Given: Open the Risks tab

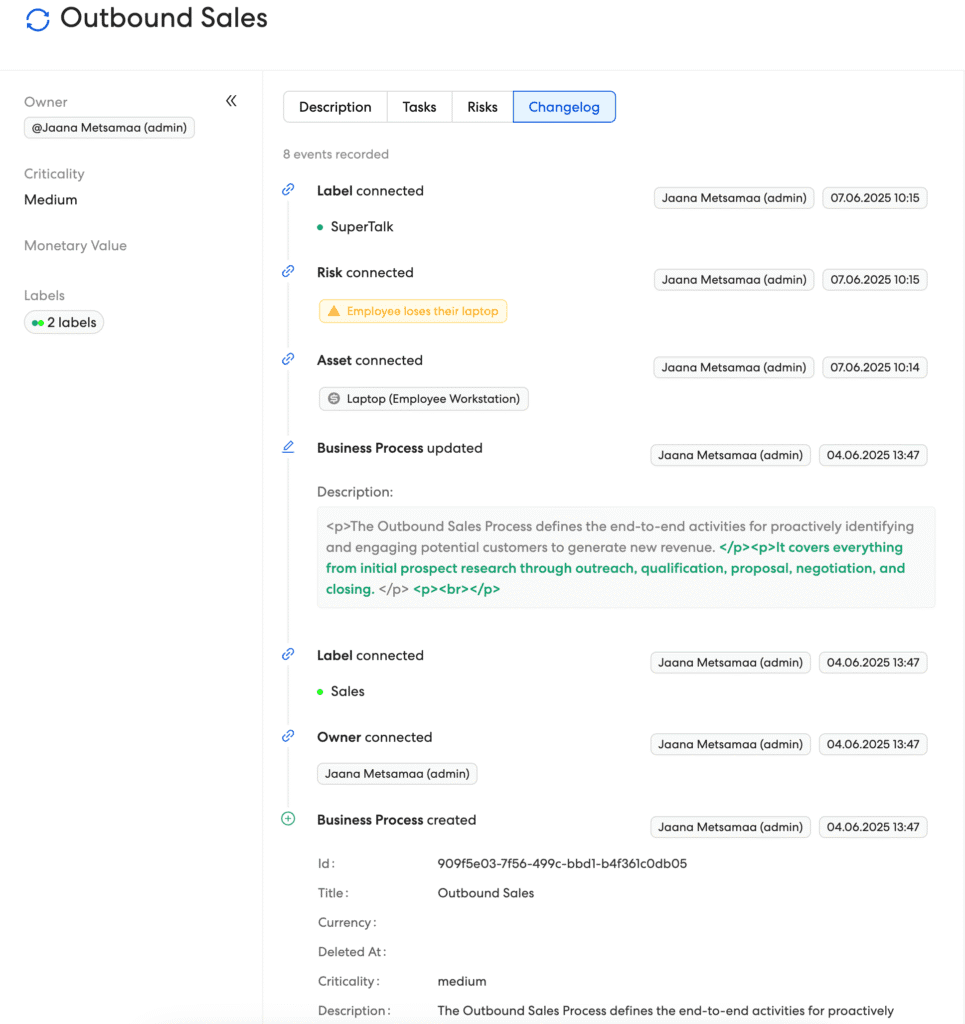Looking at the screenshot, I should tap(482, 107).
